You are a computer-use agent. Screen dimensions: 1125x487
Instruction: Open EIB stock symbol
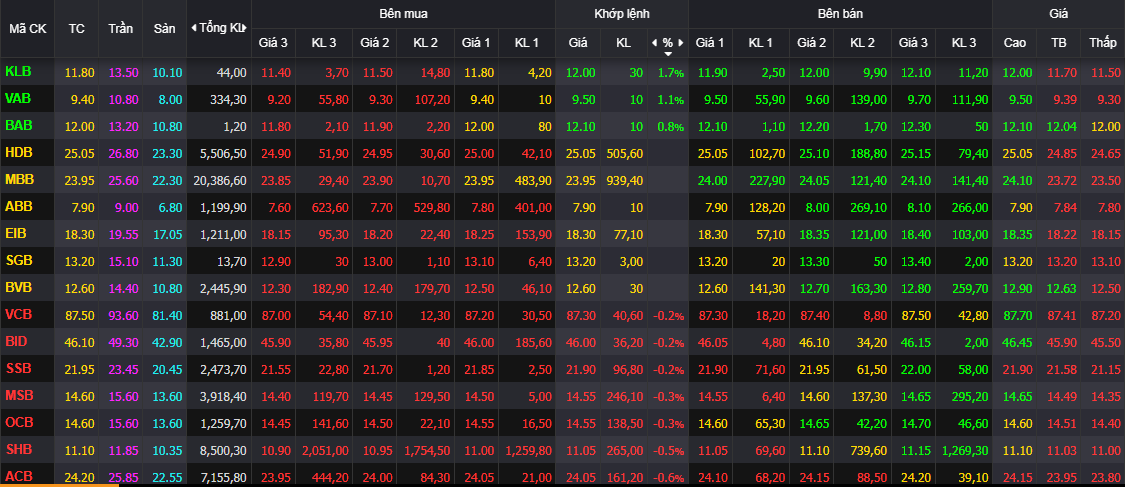[x=16, y=233]
